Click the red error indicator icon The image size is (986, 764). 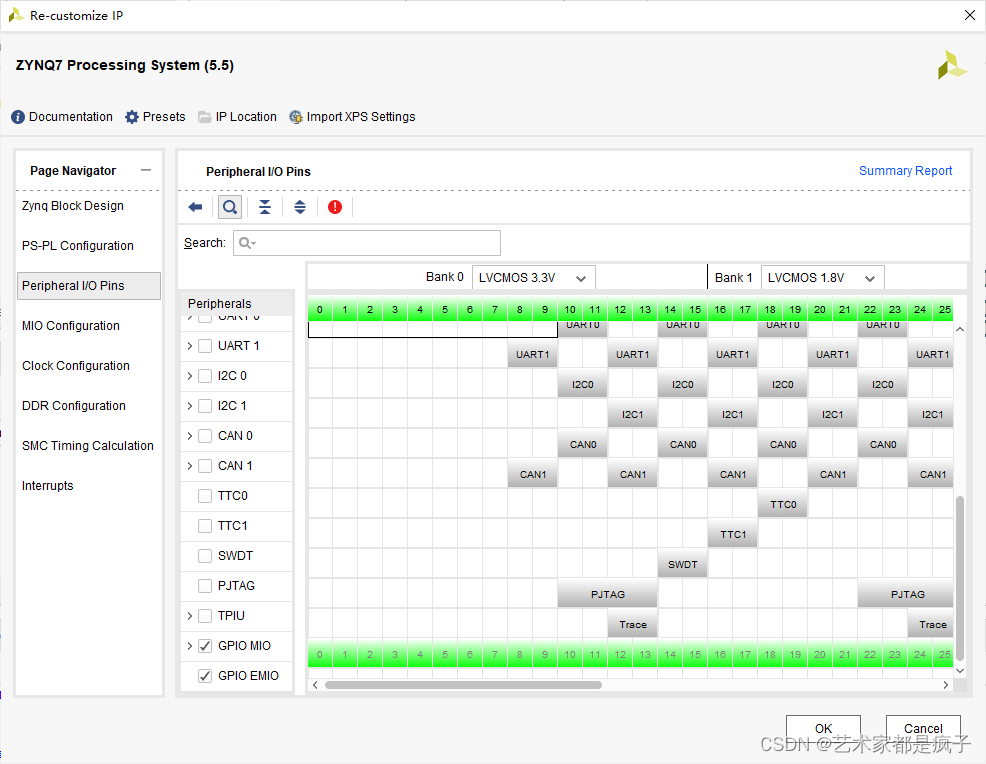click(x=335, y=207)
